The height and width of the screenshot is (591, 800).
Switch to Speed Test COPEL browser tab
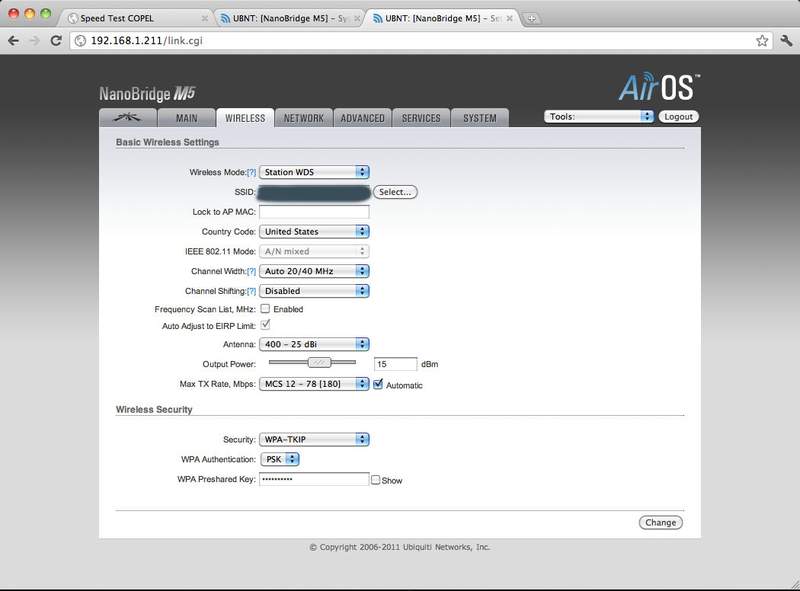[x=135, y=18]
